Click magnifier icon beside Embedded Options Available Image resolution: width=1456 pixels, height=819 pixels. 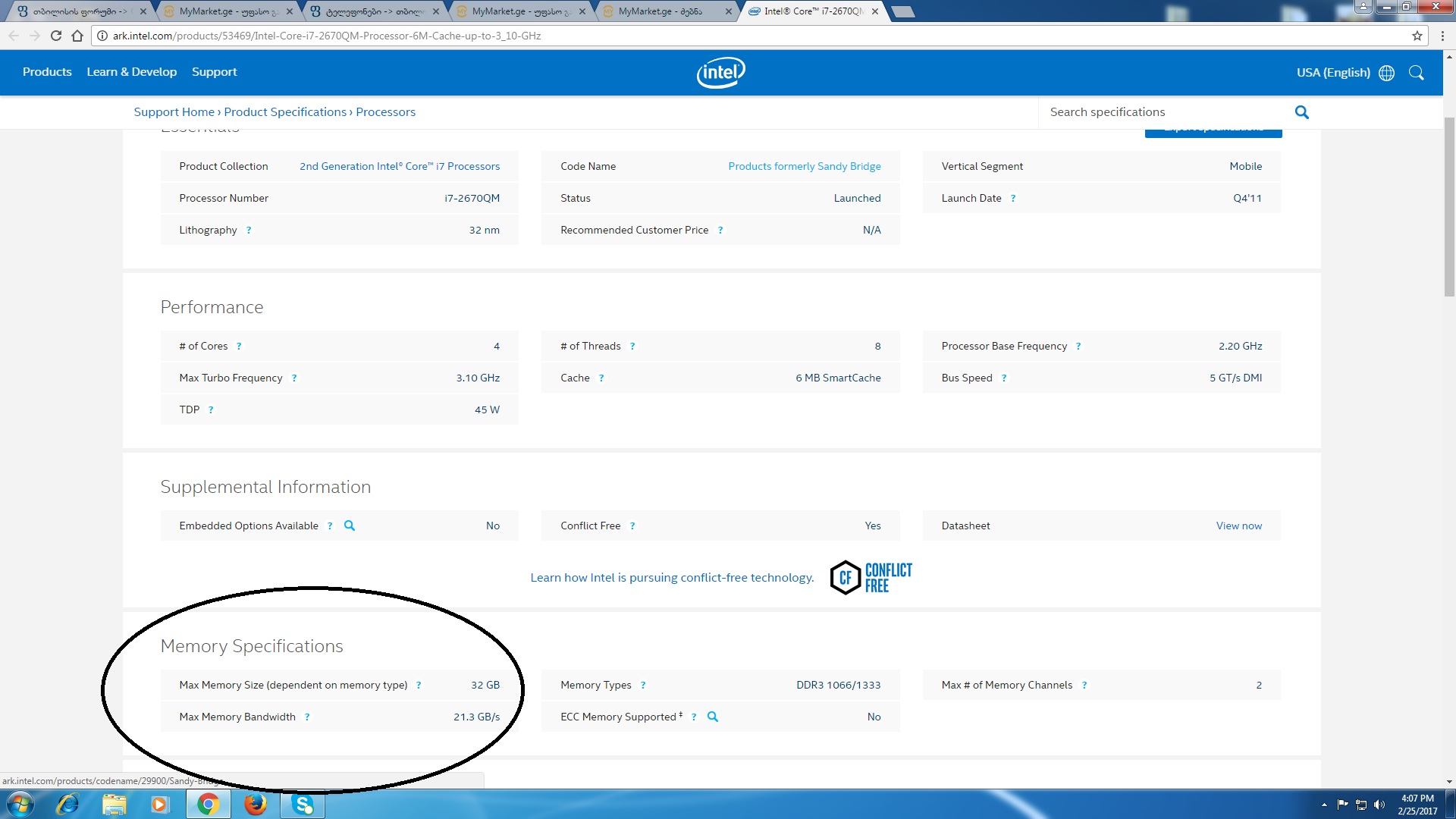click(x=350, y=526)
